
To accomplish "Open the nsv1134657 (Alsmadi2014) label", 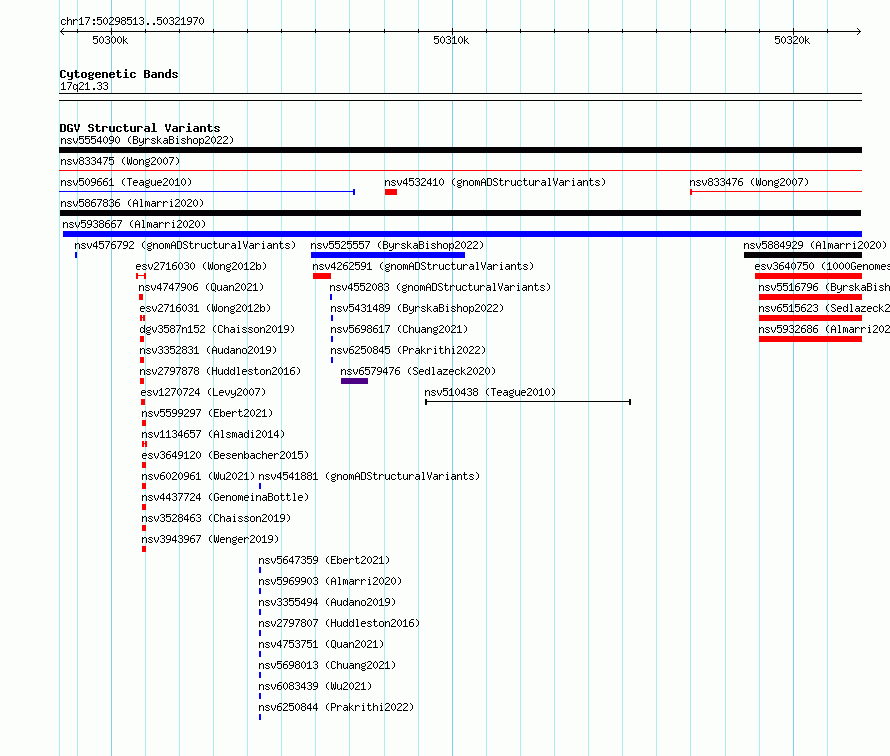I will coord(213,434).
